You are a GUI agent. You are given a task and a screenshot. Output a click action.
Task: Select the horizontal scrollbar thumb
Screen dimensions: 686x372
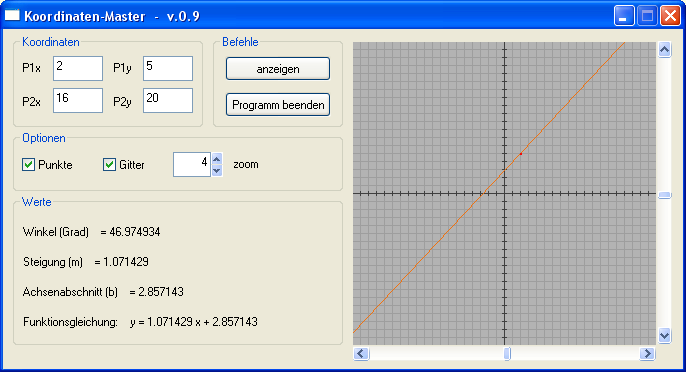[x=507, y=353]
